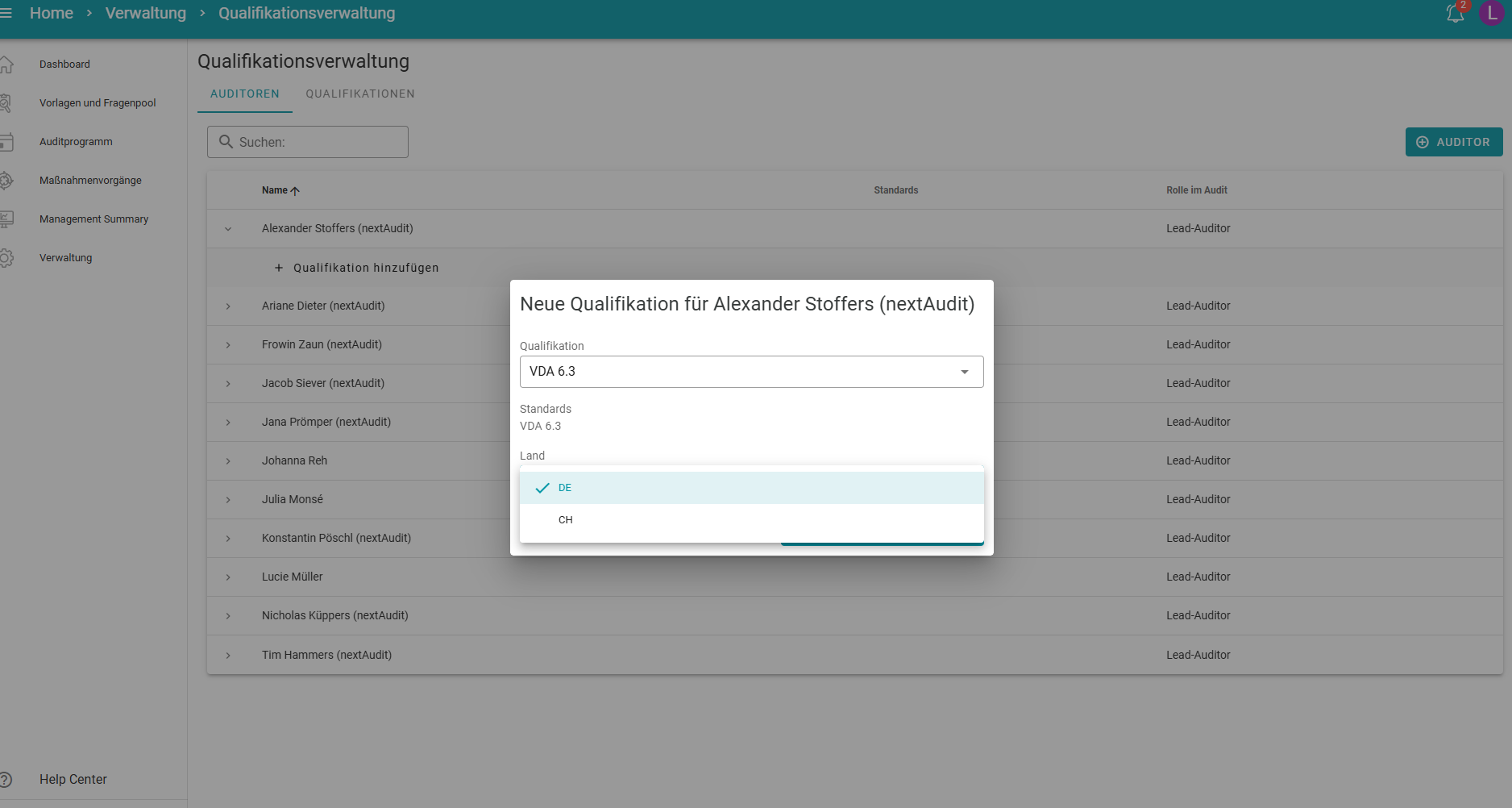The image size is (1512, 808).
Task: Open the user avatar menu
Action: tap(1492, 14)
